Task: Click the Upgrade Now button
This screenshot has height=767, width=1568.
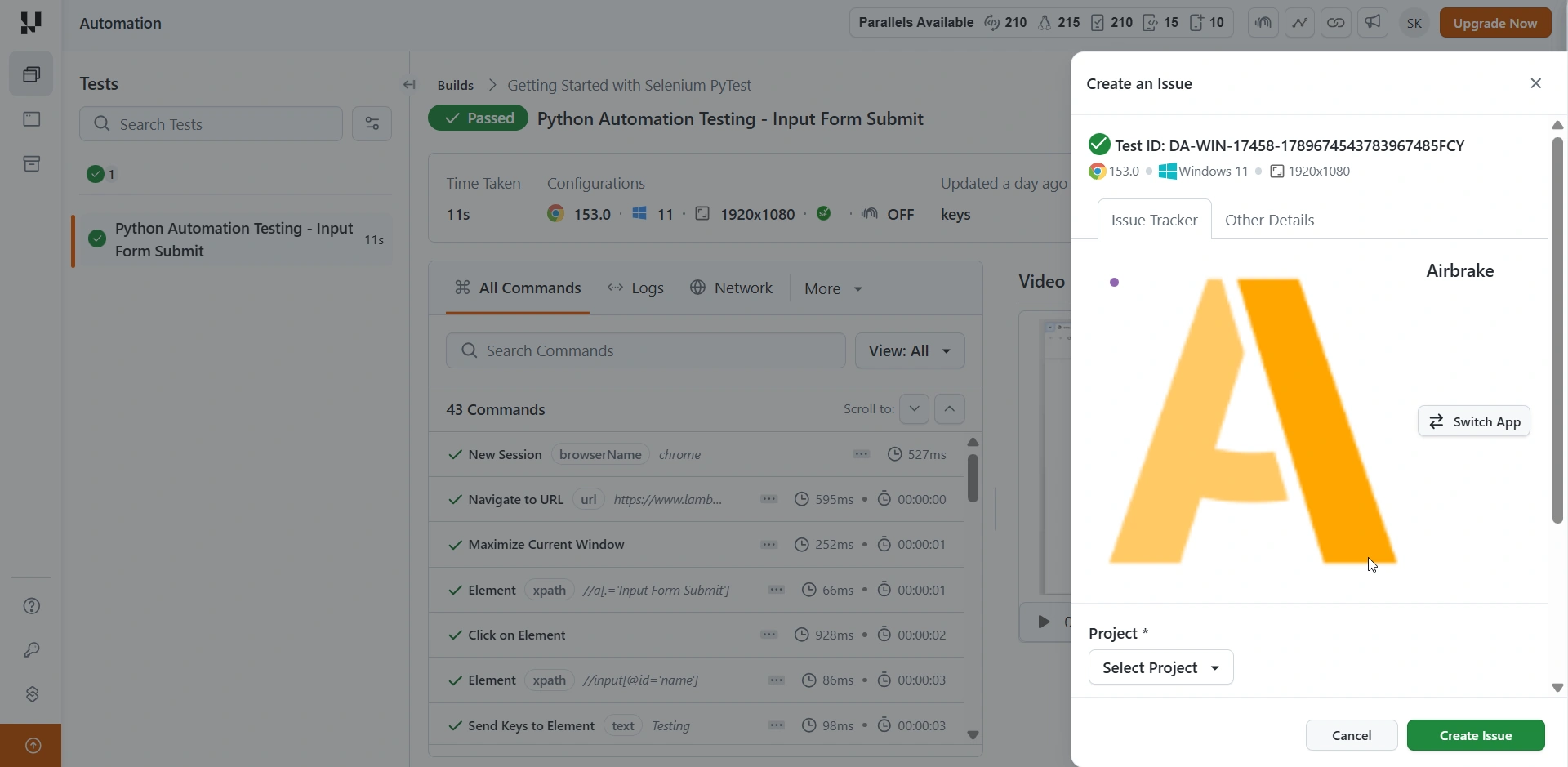Action: coord(1495,23)
